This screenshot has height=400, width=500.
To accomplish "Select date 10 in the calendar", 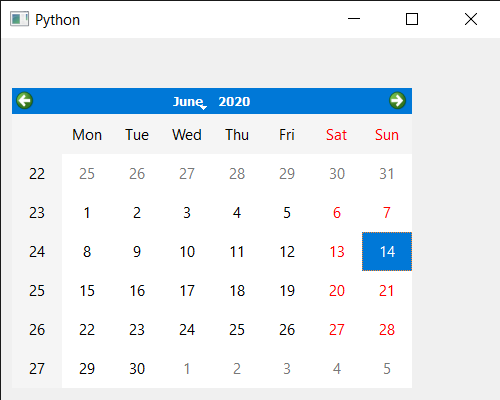I will 187,252.
